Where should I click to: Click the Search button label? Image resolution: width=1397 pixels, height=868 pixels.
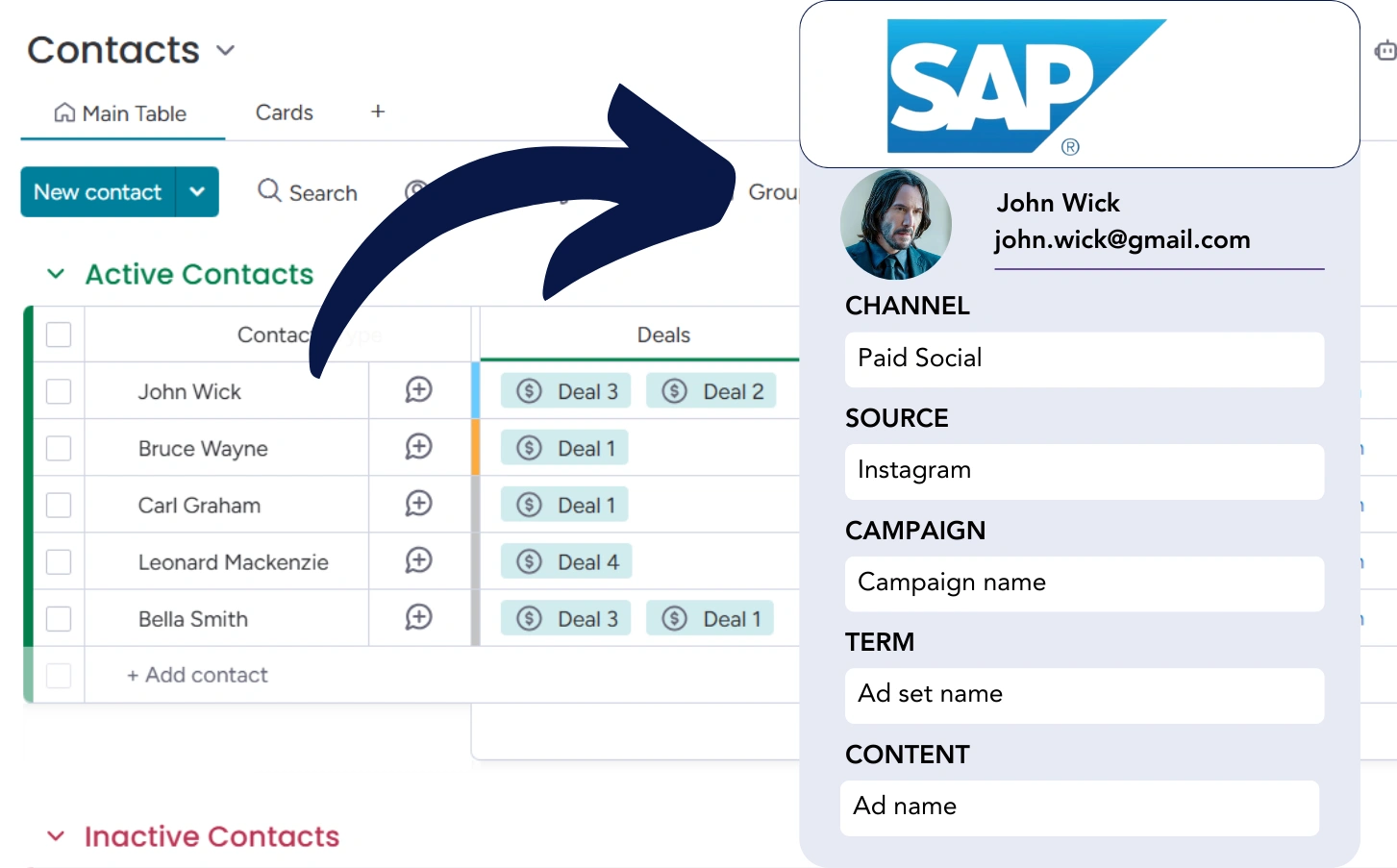(323, 193)
